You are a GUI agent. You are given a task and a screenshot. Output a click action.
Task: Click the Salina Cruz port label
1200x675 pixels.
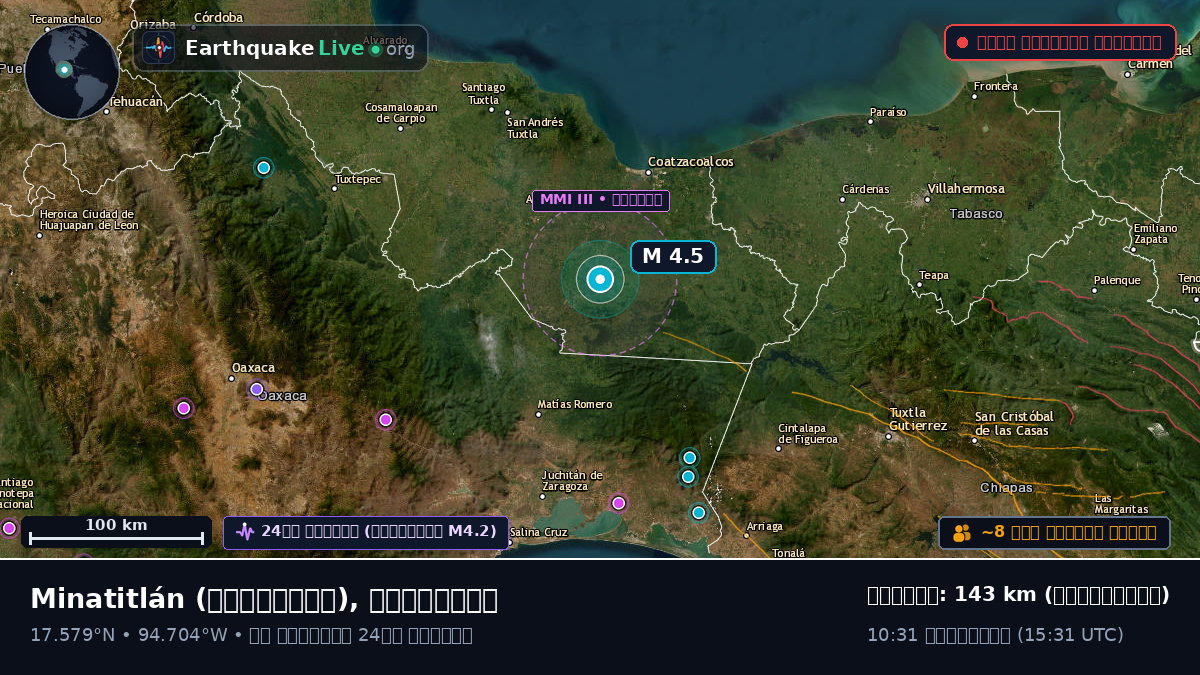(539, 532)
